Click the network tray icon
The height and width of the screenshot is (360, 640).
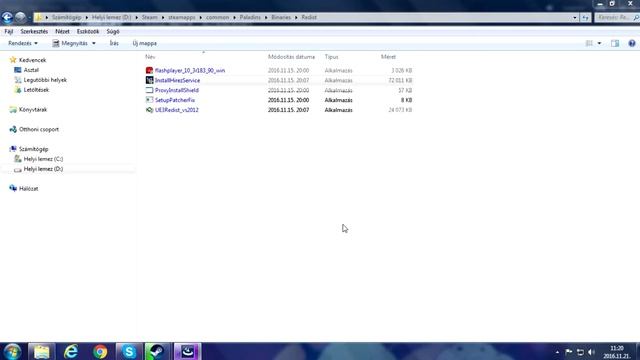click(580, 352)
